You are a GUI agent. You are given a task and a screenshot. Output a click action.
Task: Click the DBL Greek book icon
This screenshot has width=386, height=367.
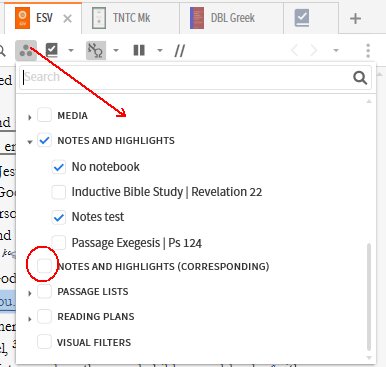(x=197, y=18)
